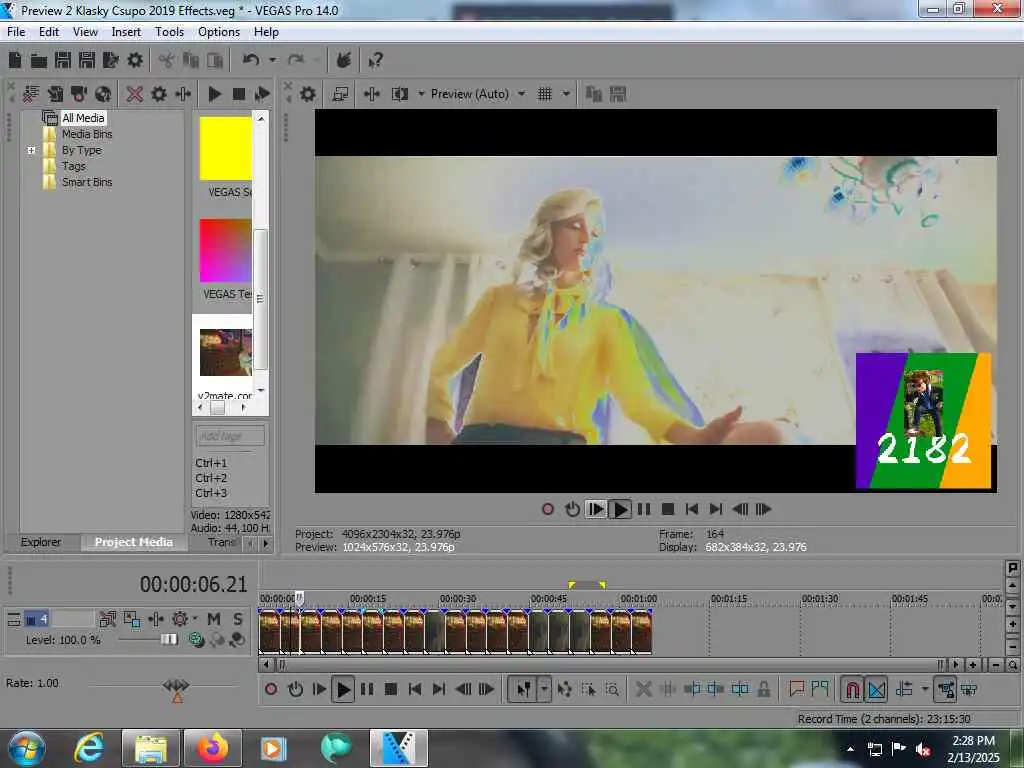Open the What's This help icon
This screenshot has width=1024, height=768.
coord(375,61)
